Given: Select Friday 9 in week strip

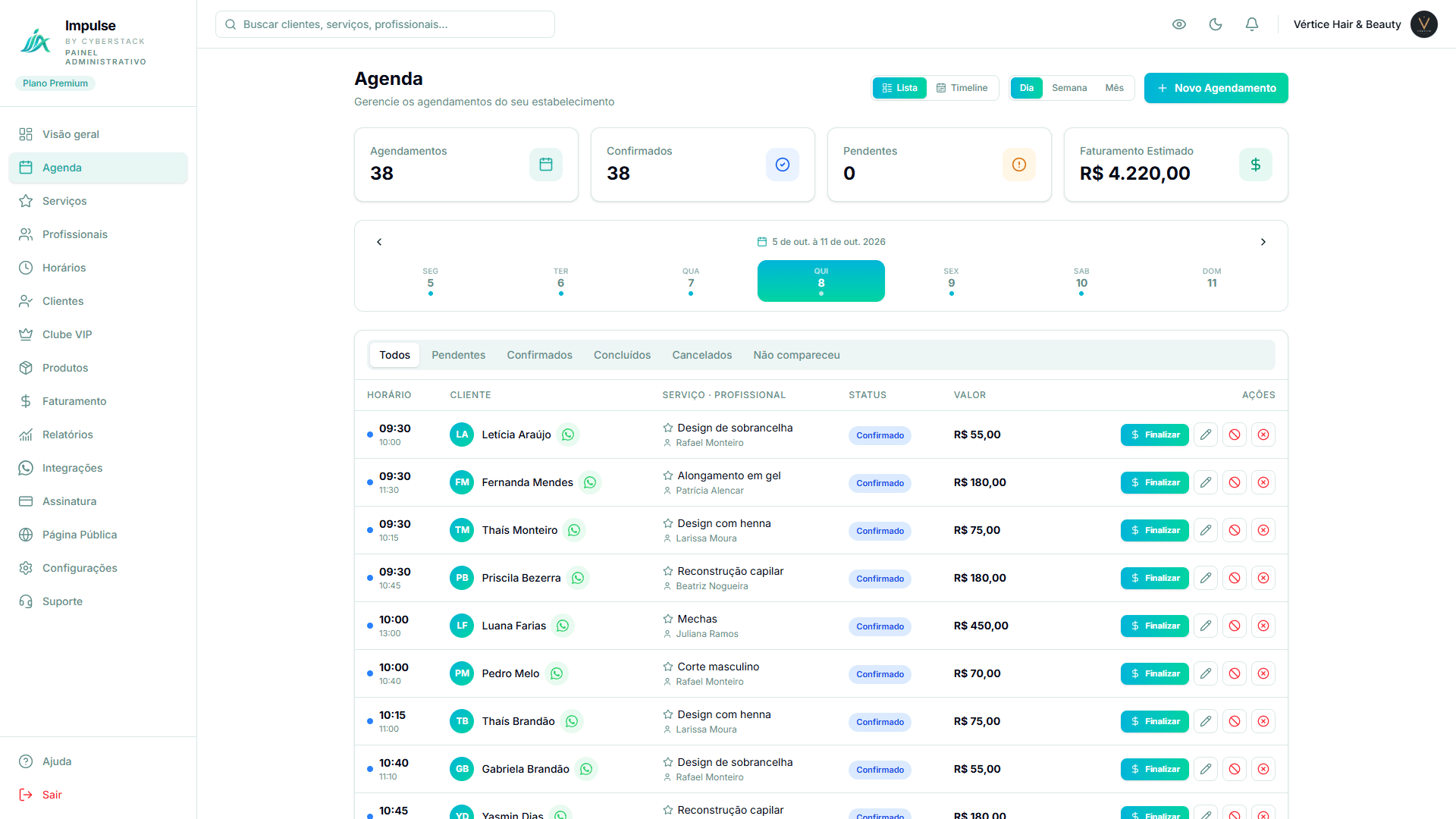Looking at the screenshot, I should pos(951,281).
